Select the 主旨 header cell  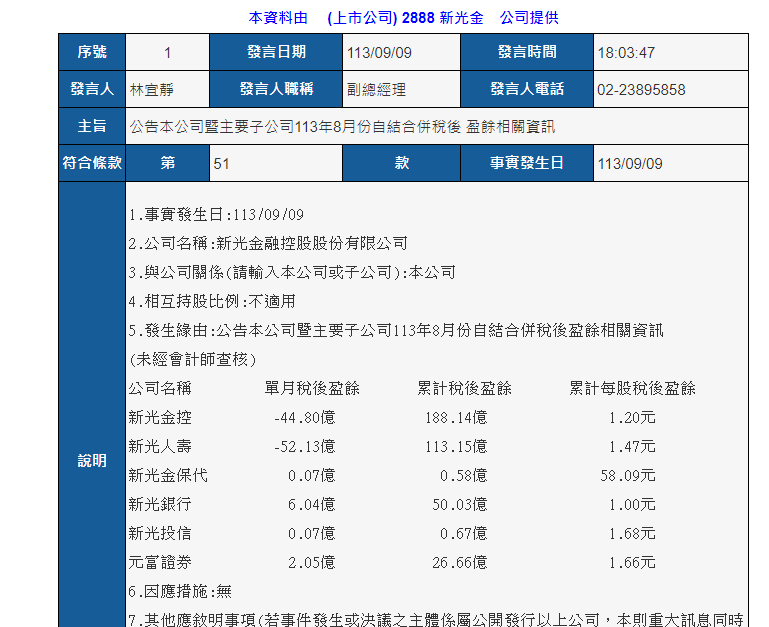coord(92,126)
